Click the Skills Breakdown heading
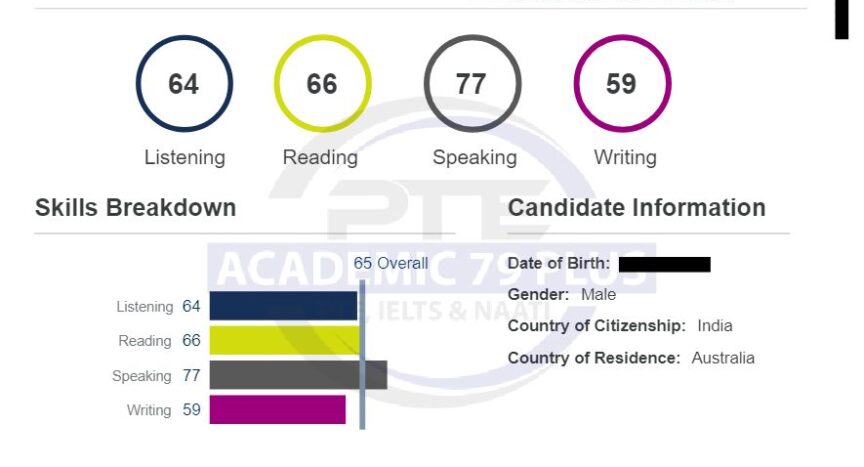Viewport: 864px width, 467px height. [x=136, y=208]
